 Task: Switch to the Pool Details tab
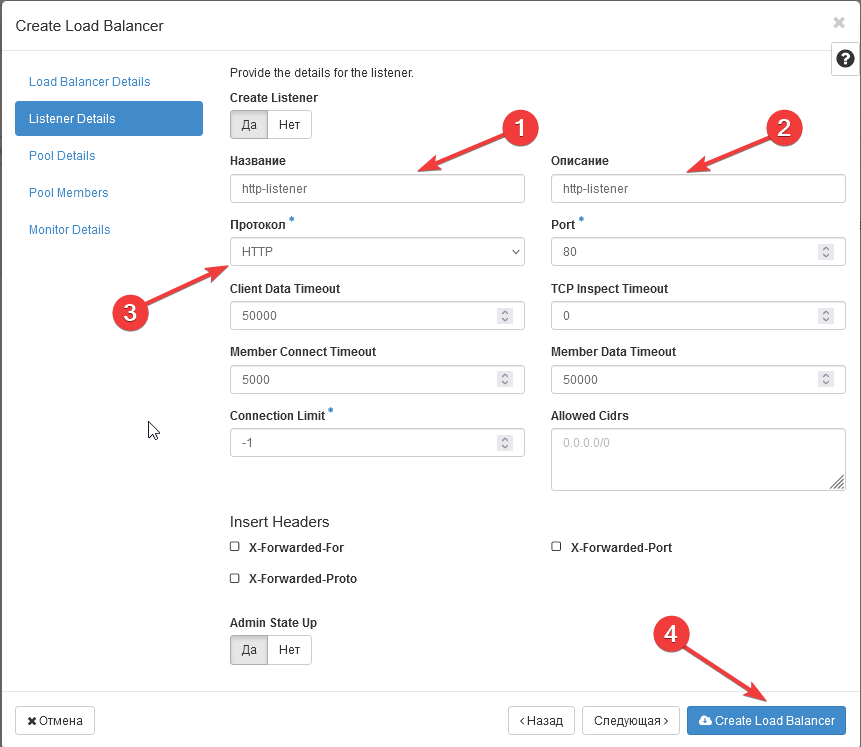click(62, 156)
